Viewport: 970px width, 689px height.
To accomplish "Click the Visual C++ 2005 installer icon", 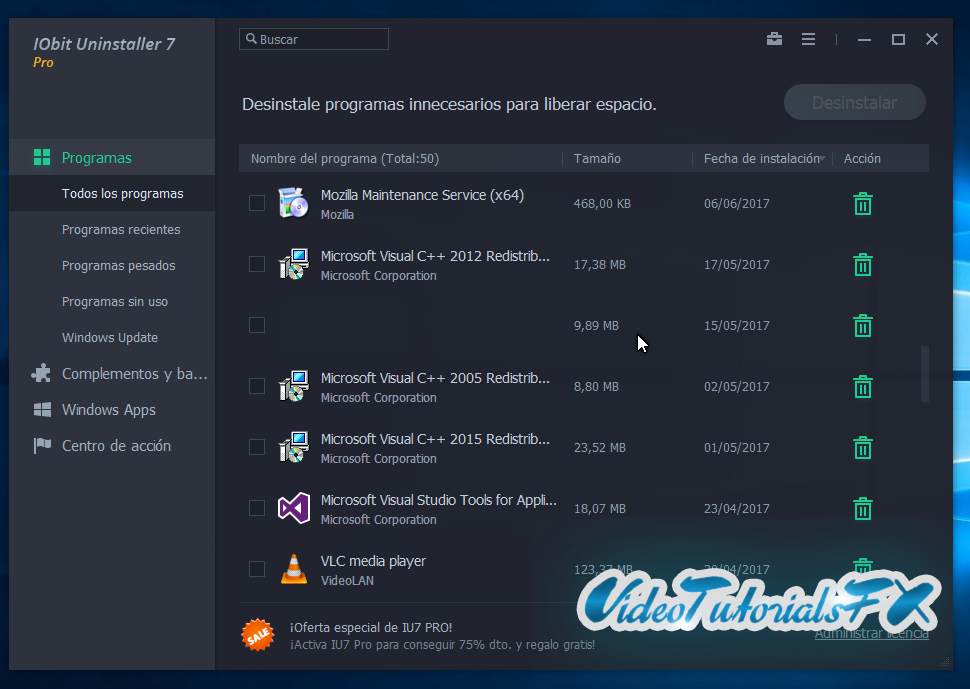I will (293, 386).
